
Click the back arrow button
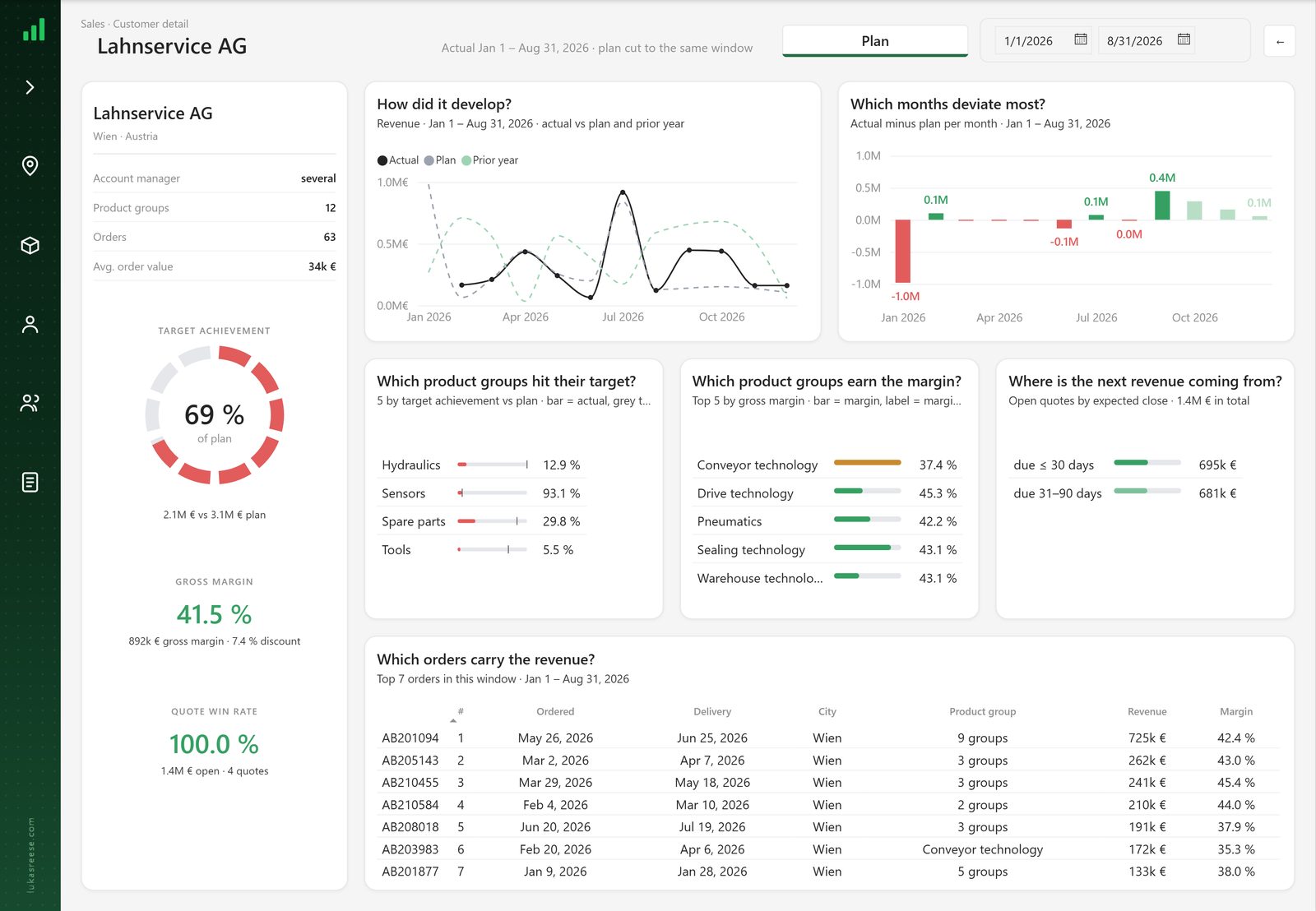(1280, 41)
